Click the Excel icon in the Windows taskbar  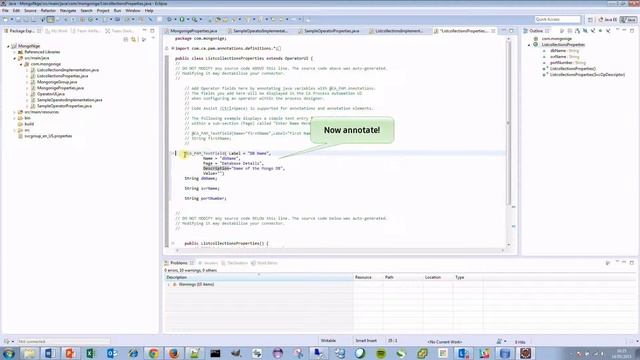click(91, 353)
